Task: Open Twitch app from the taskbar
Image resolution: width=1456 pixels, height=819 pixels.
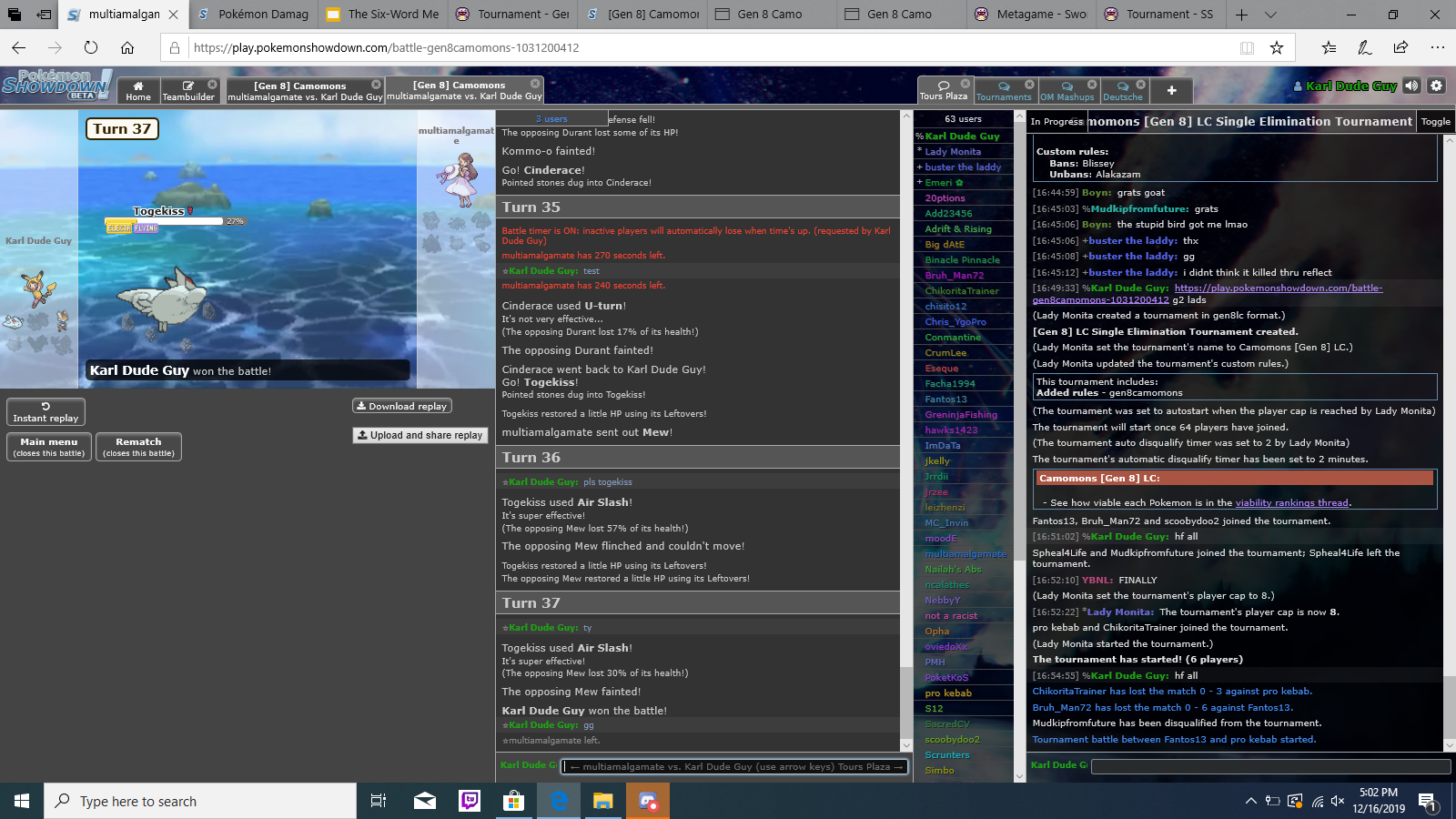Action: point(470,801)
